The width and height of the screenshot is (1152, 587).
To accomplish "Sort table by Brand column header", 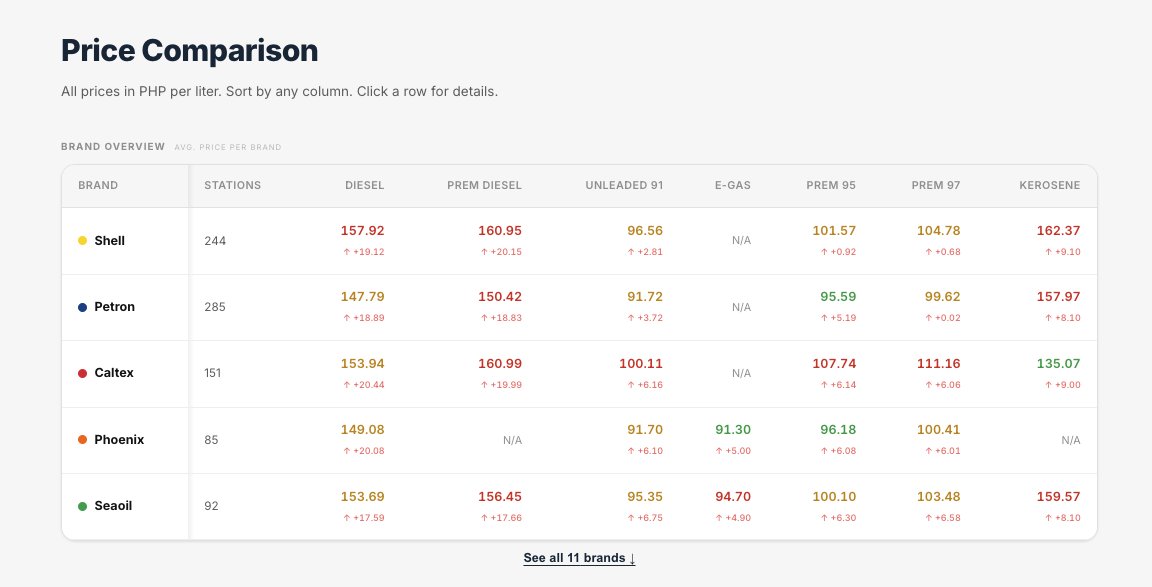I will tap(98, 185).
